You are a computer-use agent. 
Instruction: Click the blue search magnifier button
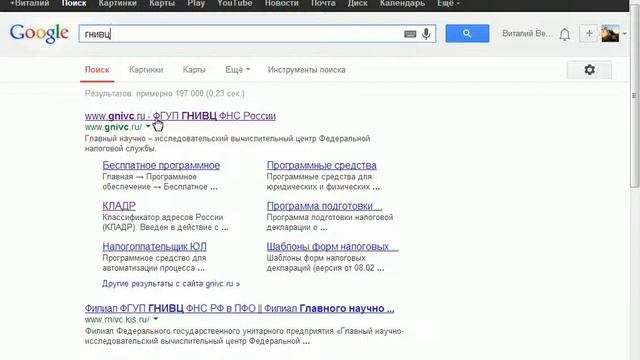point(467,33)
